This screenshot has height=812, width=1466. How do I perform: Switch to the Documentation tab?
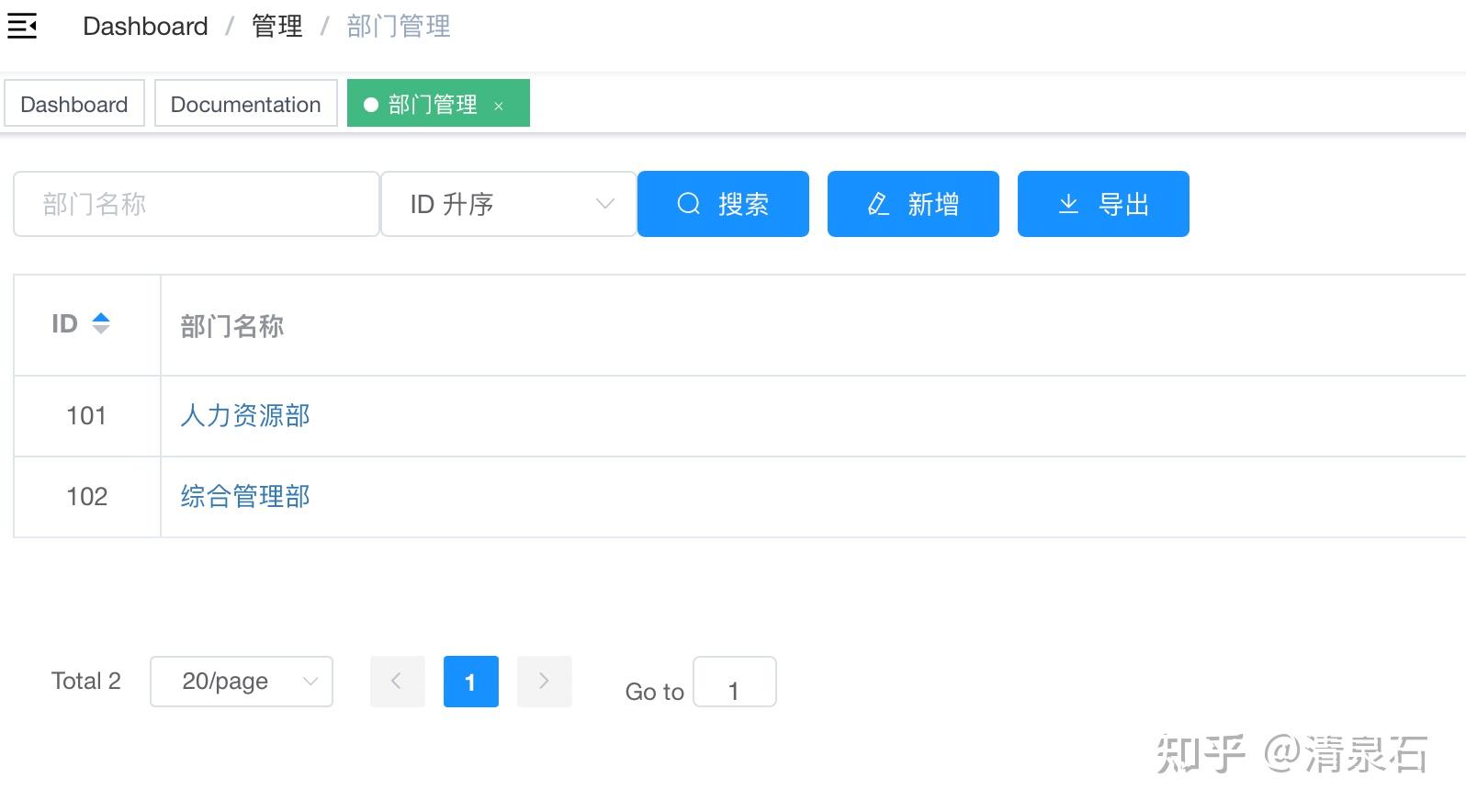point(245,104)
